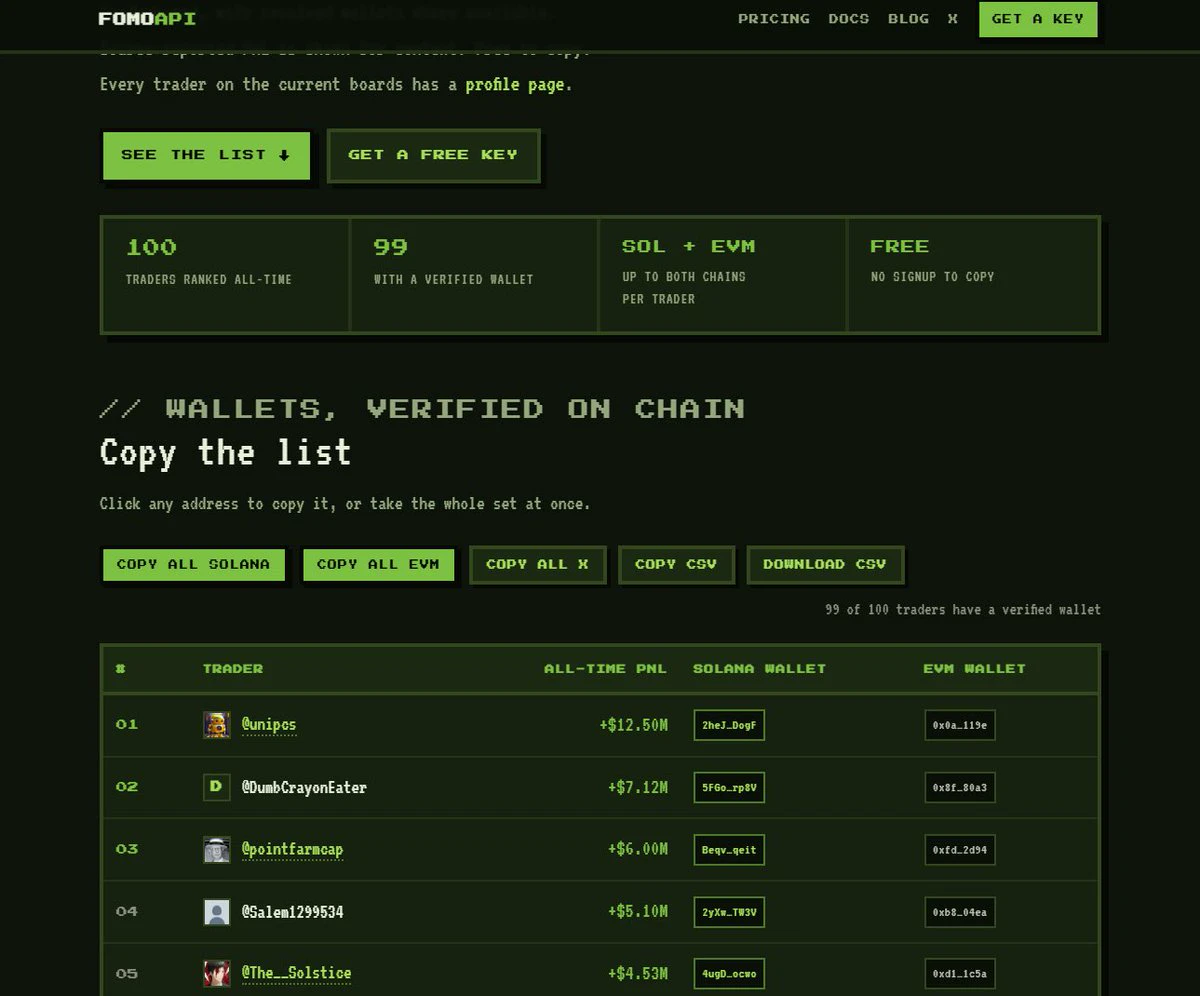
Task: Follow the profile page link
Action: [x=514, y=85]
